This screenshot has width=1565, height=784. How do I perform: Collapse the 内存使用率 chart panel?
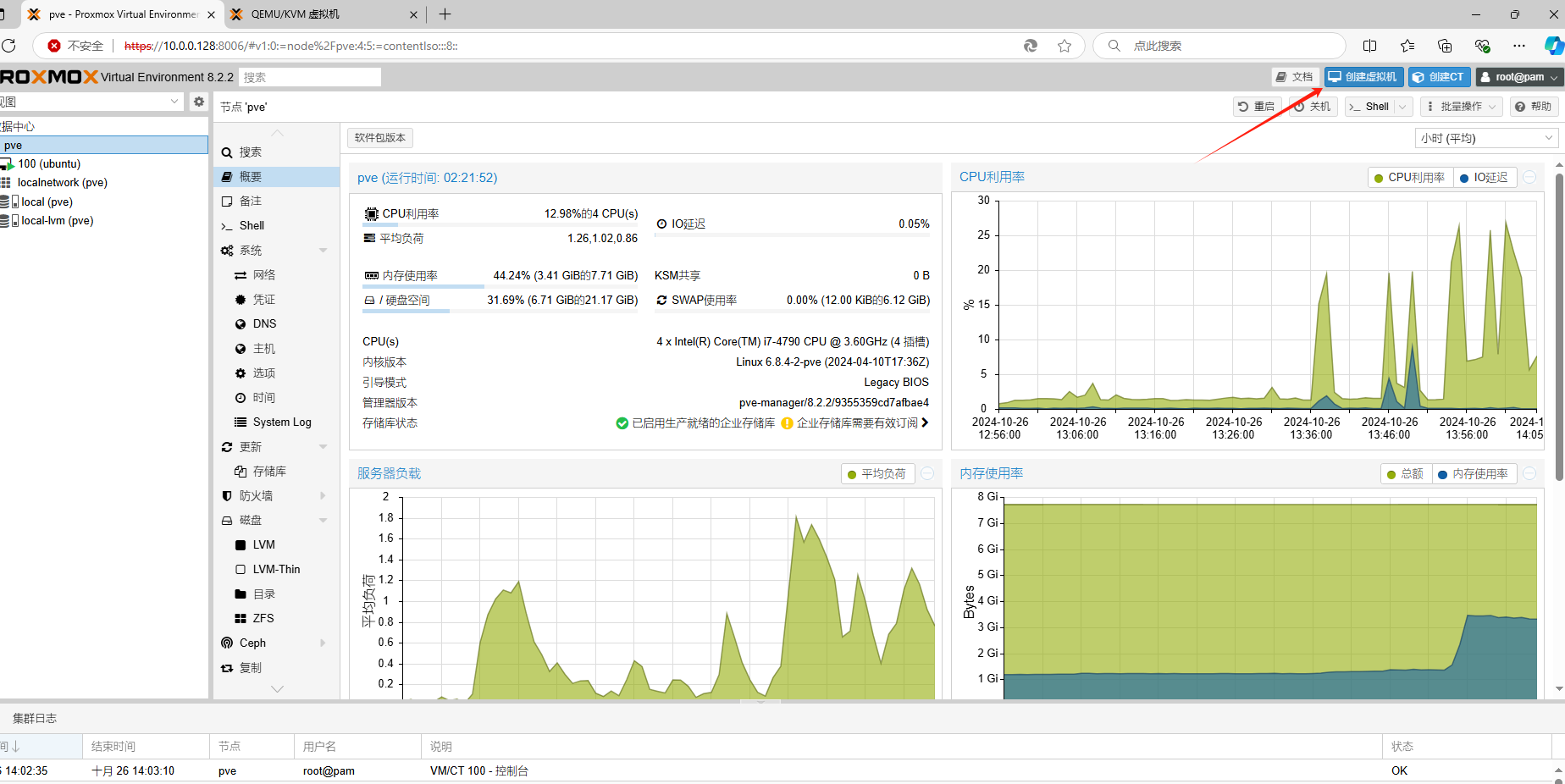click(x=1529, y=473)
